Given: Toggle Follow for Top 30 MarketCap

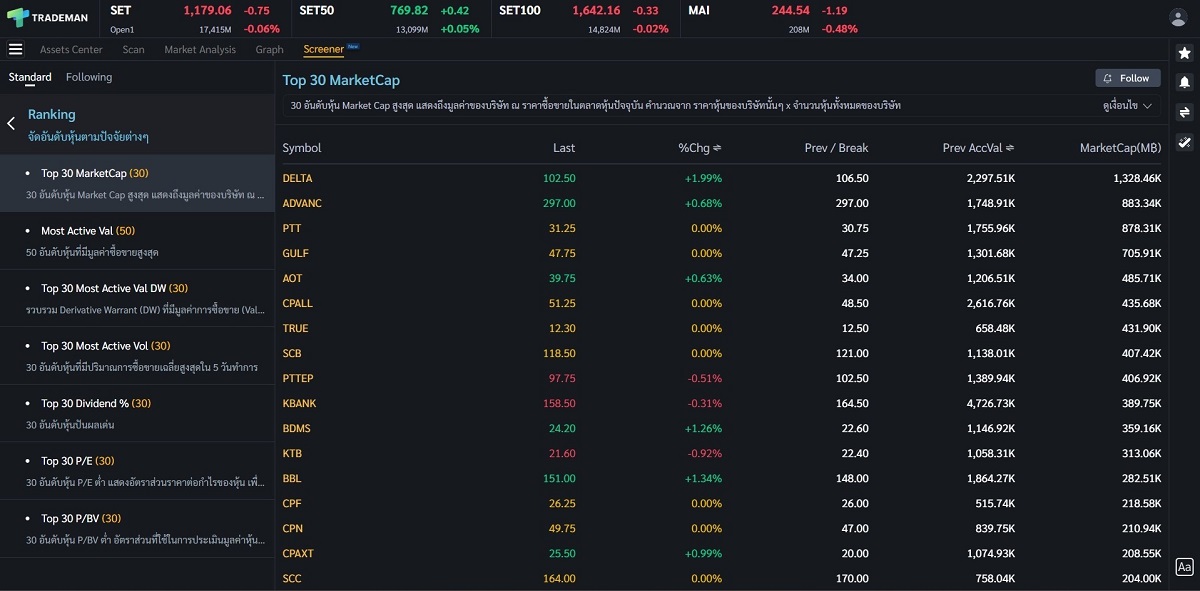Looking at the screenshot, I should tap(1127, 78).
